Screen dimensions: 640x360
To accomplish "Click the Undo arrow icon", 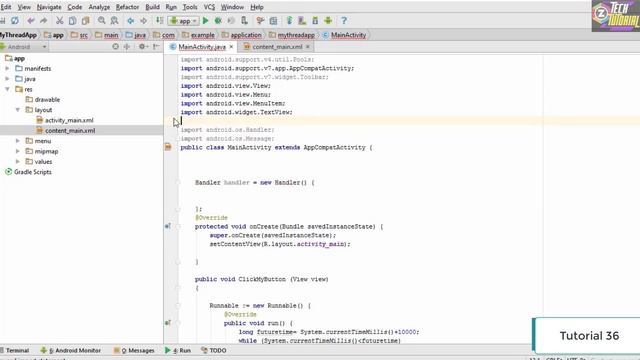I will (31, 20).
